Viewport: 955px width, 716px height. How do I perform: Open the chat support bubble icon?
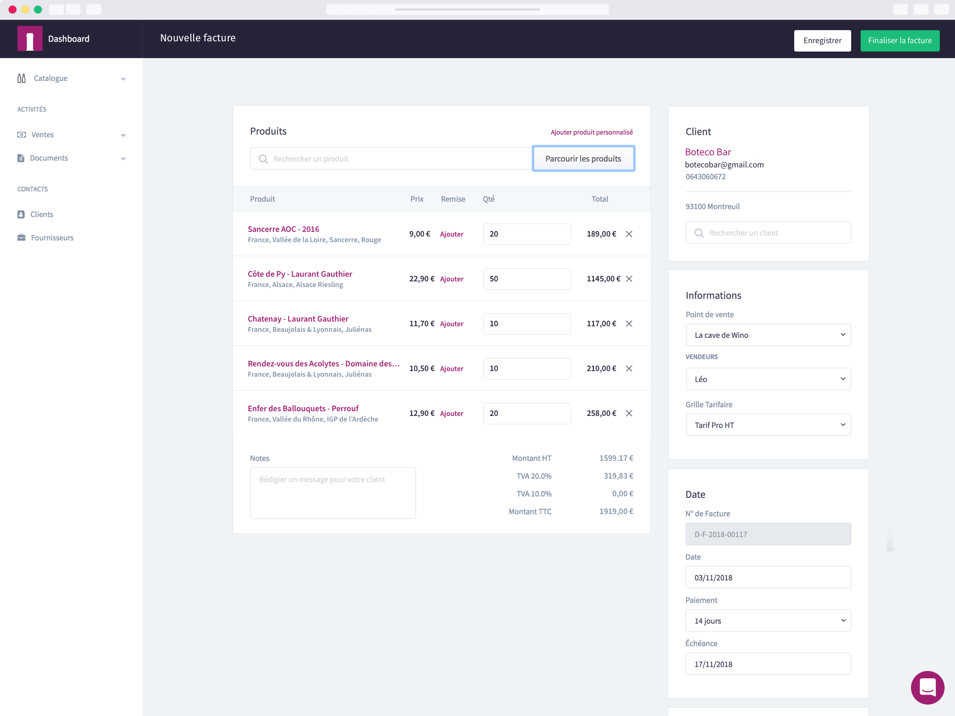pos(927,687)
